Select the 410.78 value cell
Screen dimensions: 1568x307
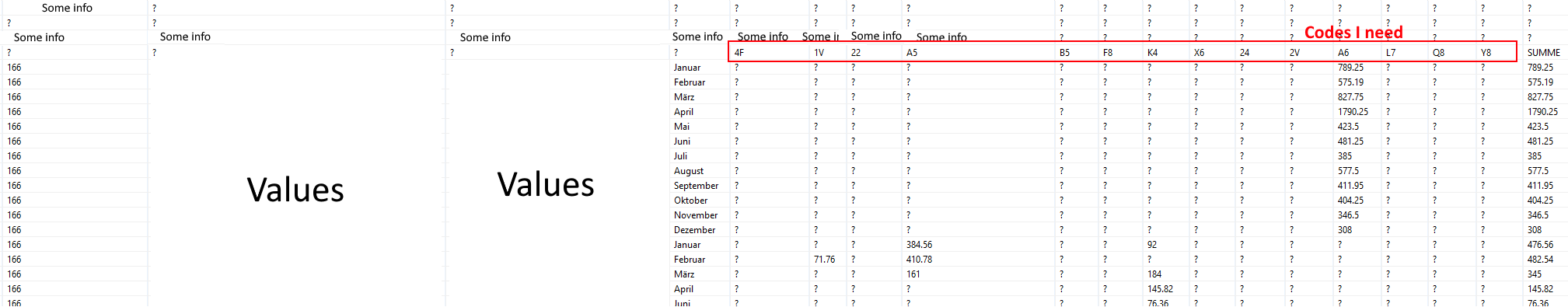click(919, 260)
